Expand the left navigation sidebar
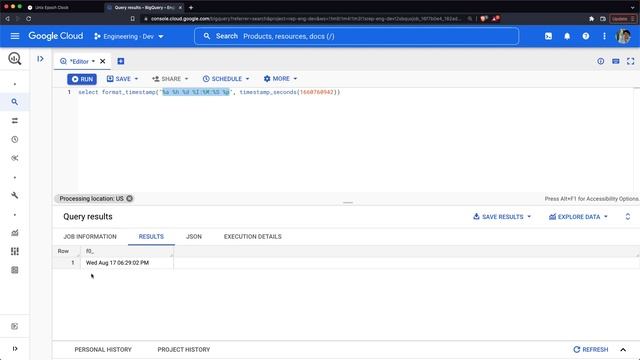Image resolution: width=640 pixels, height=360 pixels. (15, 349)
